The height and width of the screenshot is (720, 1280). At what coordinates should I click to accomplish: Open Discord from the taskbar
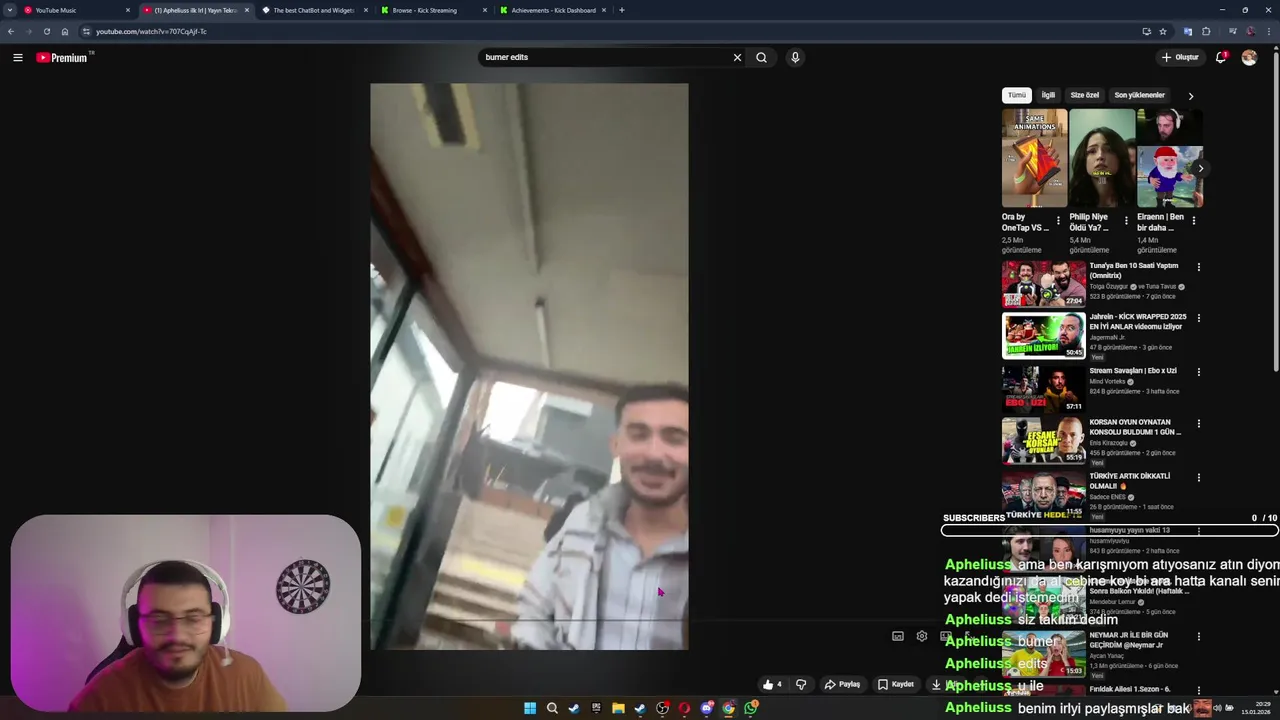(706, 708)
